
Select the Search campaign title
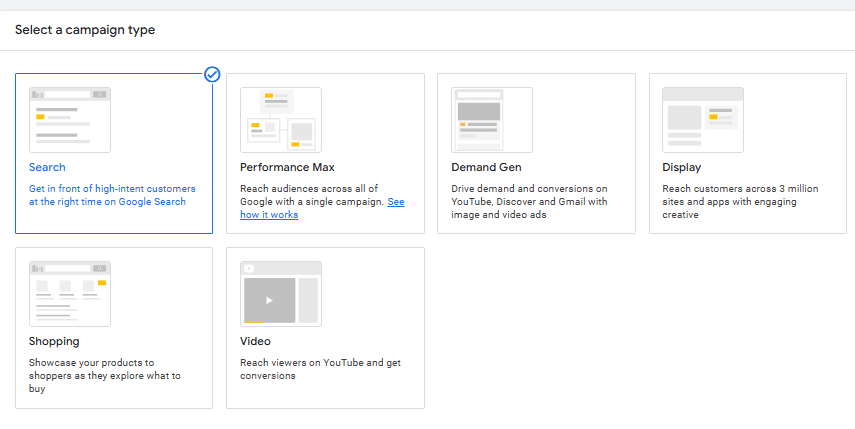pos(47,167)
